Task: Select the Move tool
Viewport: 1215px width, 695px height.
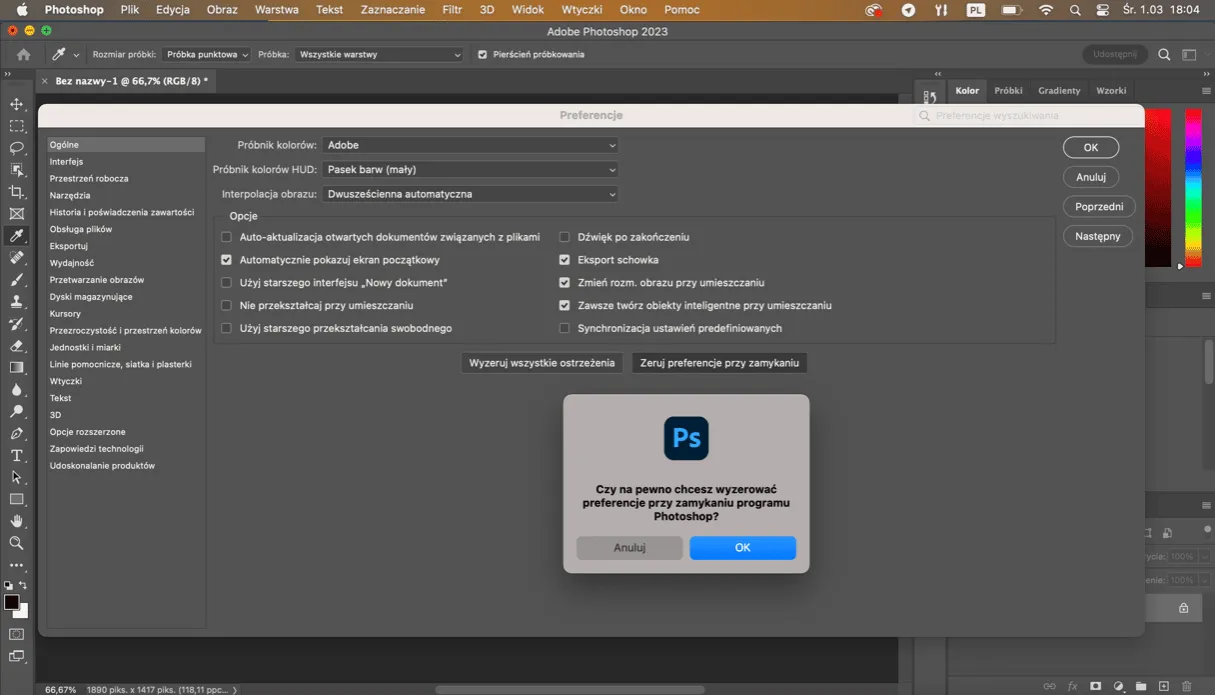Action: tap(15, 104)
